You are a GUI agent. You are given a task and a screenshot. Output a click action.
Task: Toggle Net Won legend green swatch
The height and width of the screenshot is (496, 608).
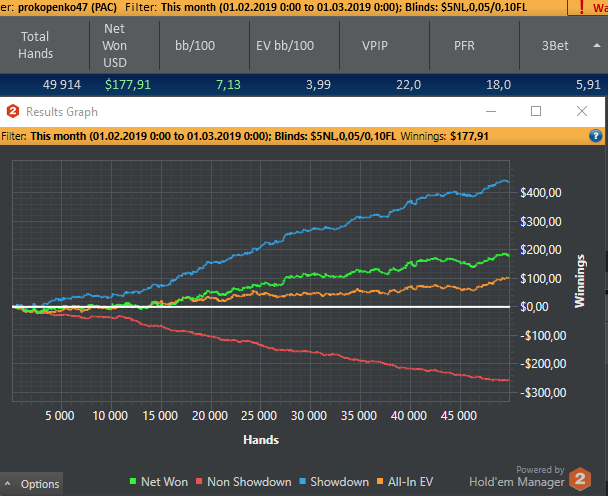(x=133, y=482)
